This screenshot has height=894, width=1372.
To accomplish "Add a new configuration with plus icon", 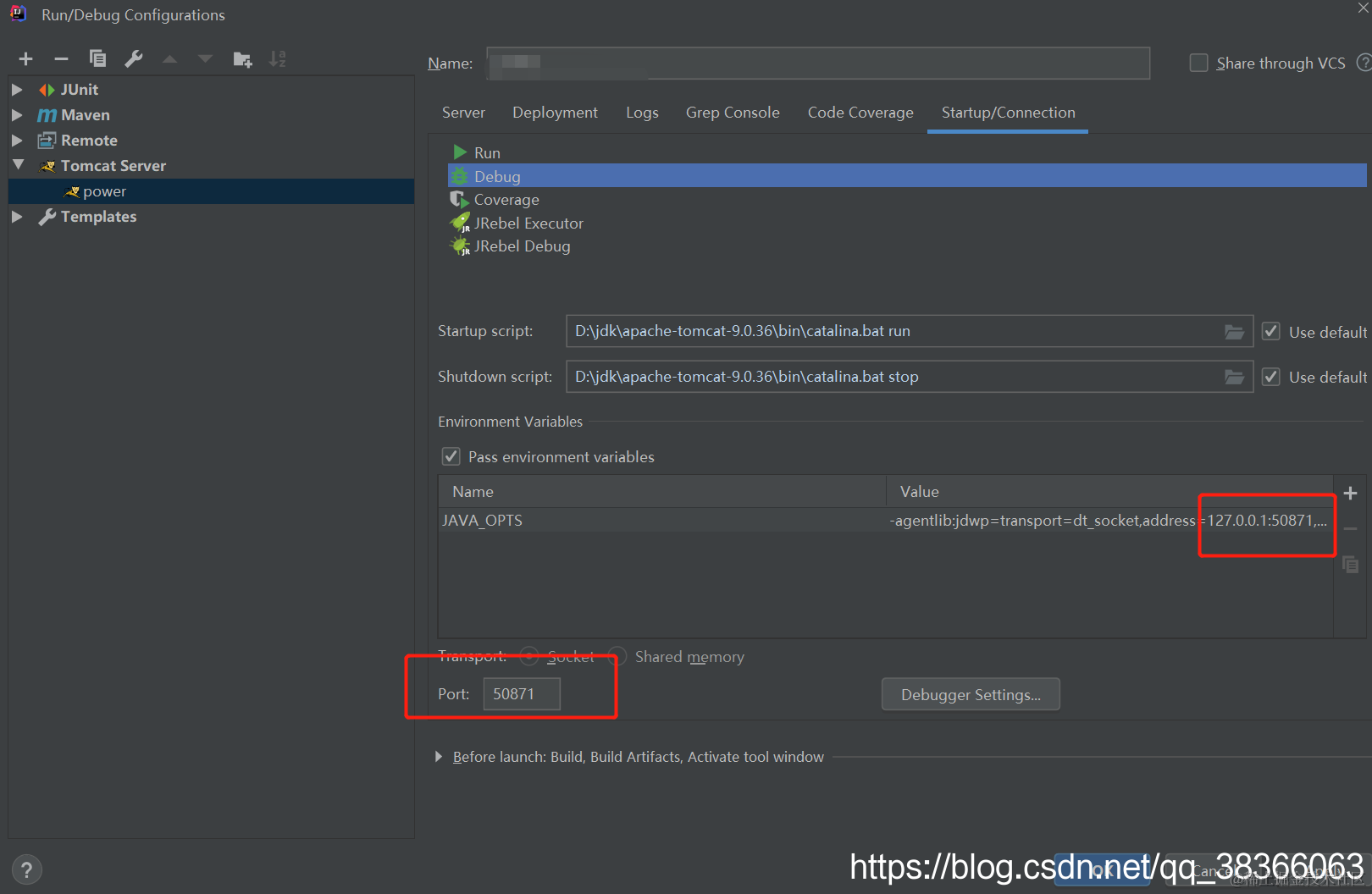I will coord(25,58).
